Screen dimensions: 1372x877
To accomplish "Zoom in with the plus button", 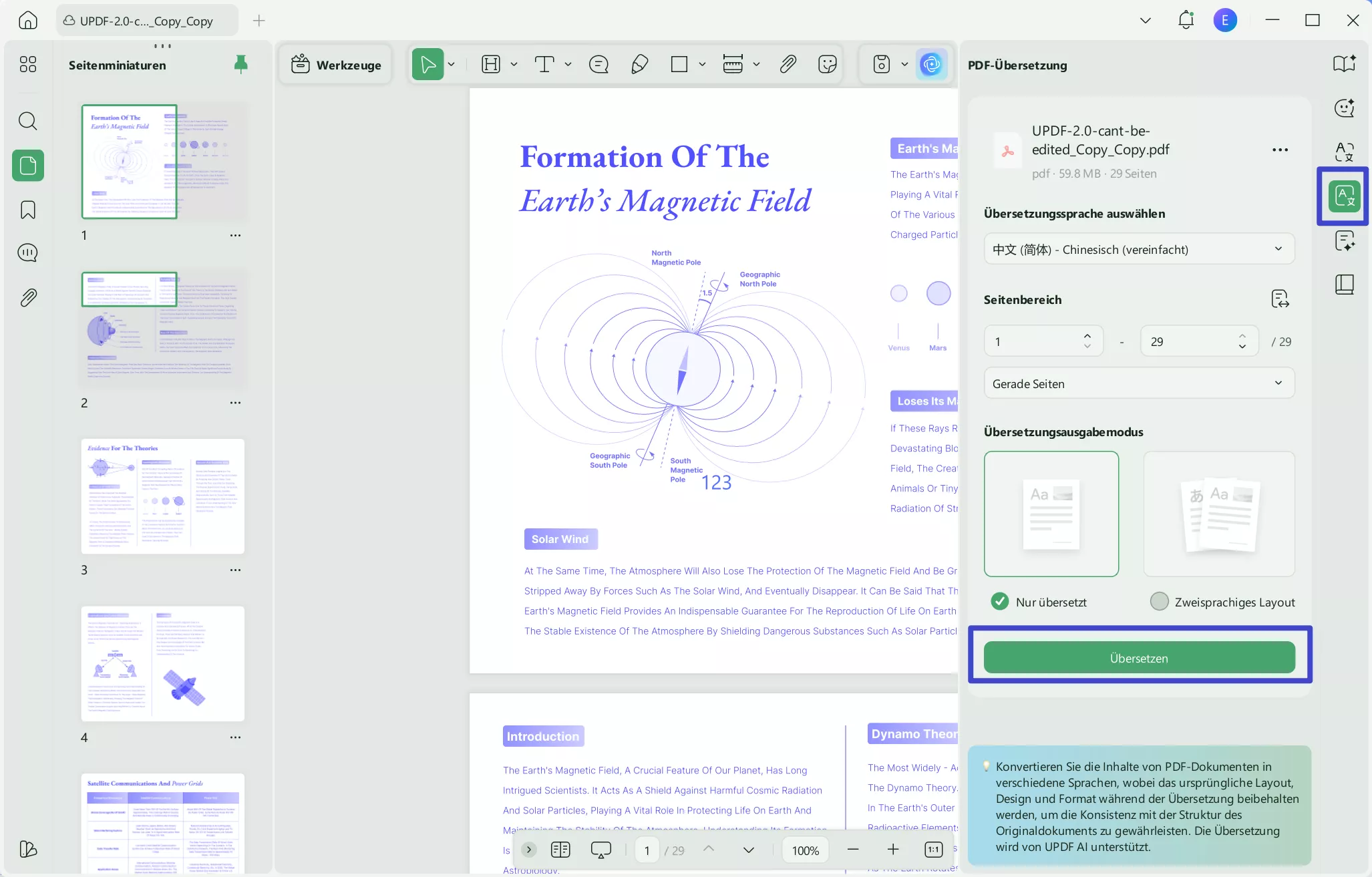I will click(893, 850).
